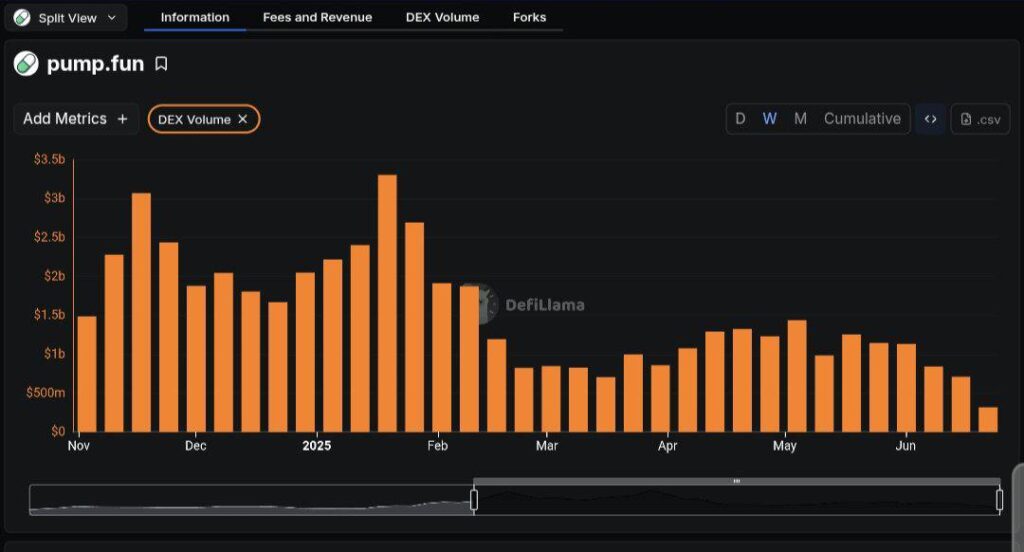
Task: Switch chart to Weekly interval
Action: click(769, 119)
